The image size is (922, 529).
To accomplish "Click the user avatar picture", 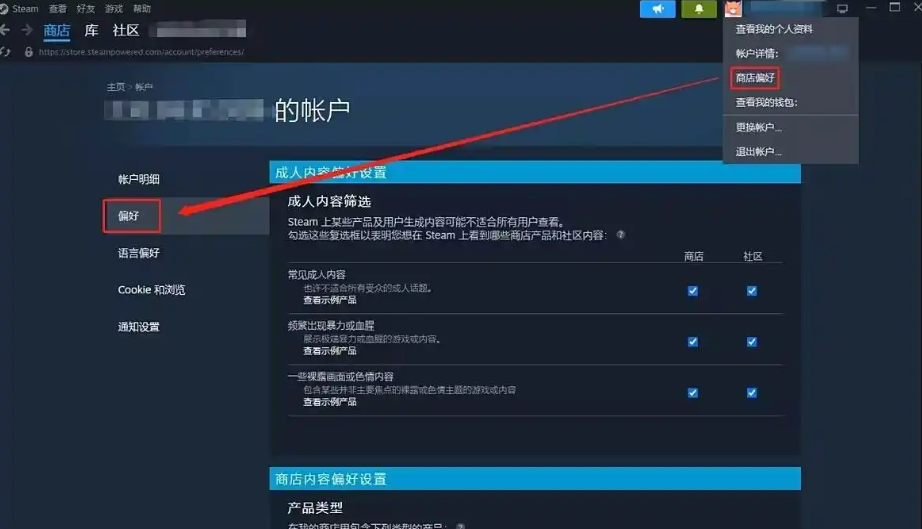I will [x=733, y=8].
